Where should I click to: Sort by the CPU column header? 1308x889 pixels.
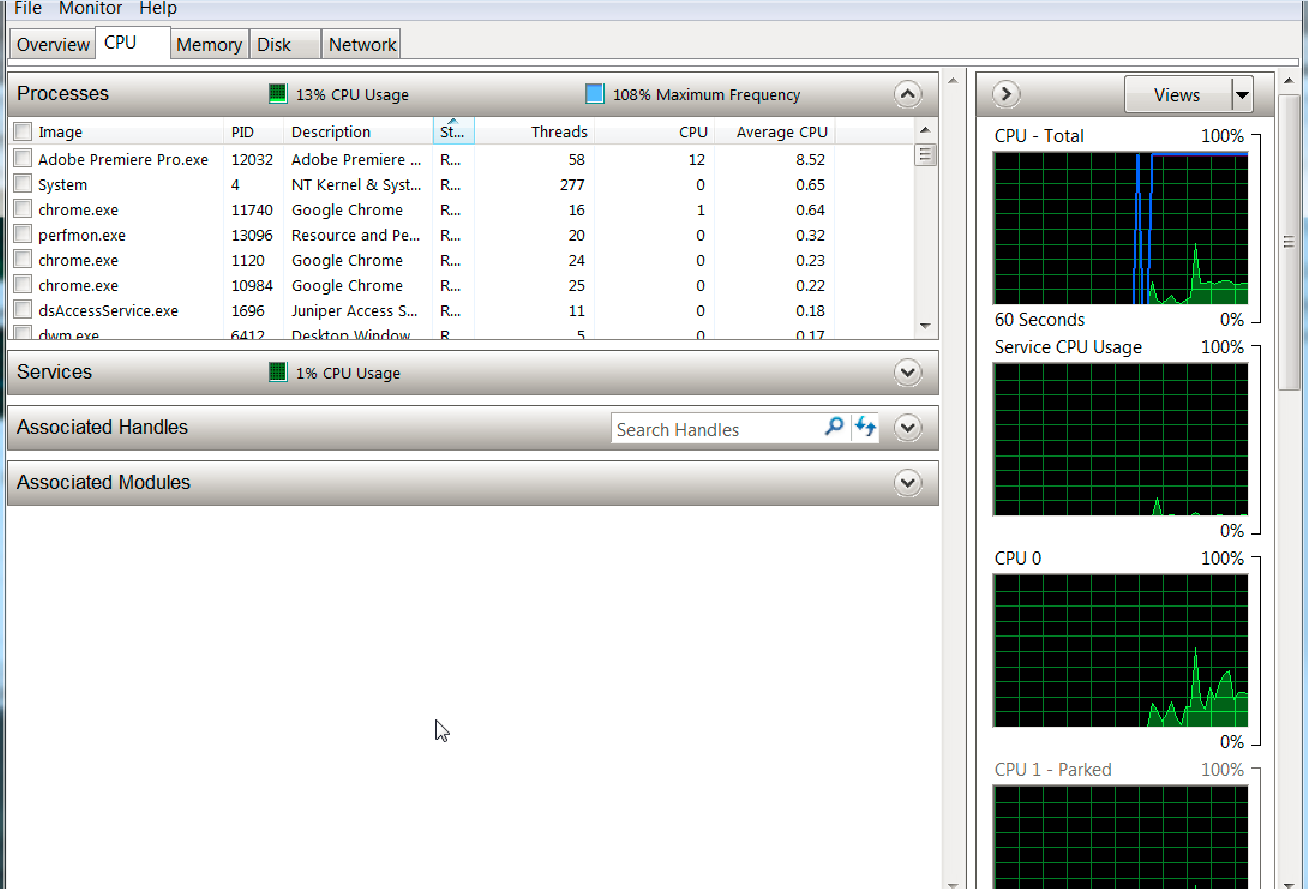tap(654, 131)
